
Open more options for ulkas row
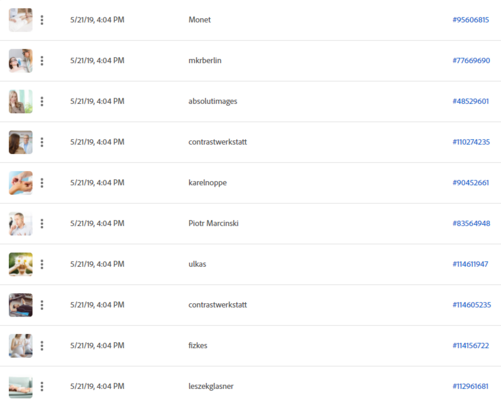[42, 264]
